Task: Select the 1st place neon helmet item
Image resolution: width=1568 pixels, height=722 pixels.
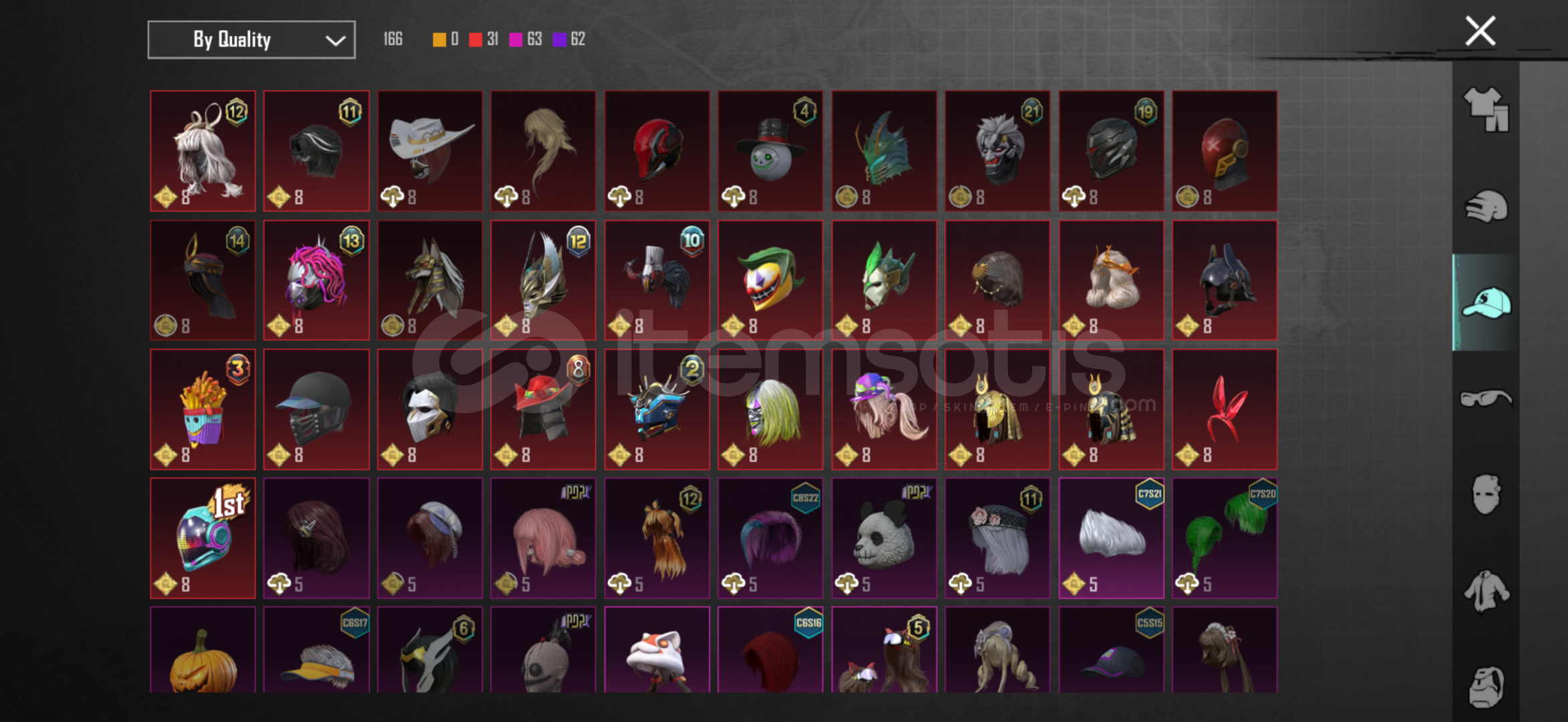Action: point(202,538)
